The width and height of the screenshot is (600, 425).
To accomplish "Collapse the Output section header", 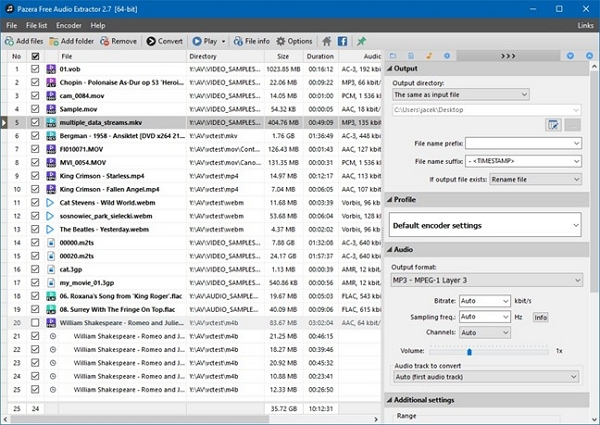I will [x=487, y=68].
